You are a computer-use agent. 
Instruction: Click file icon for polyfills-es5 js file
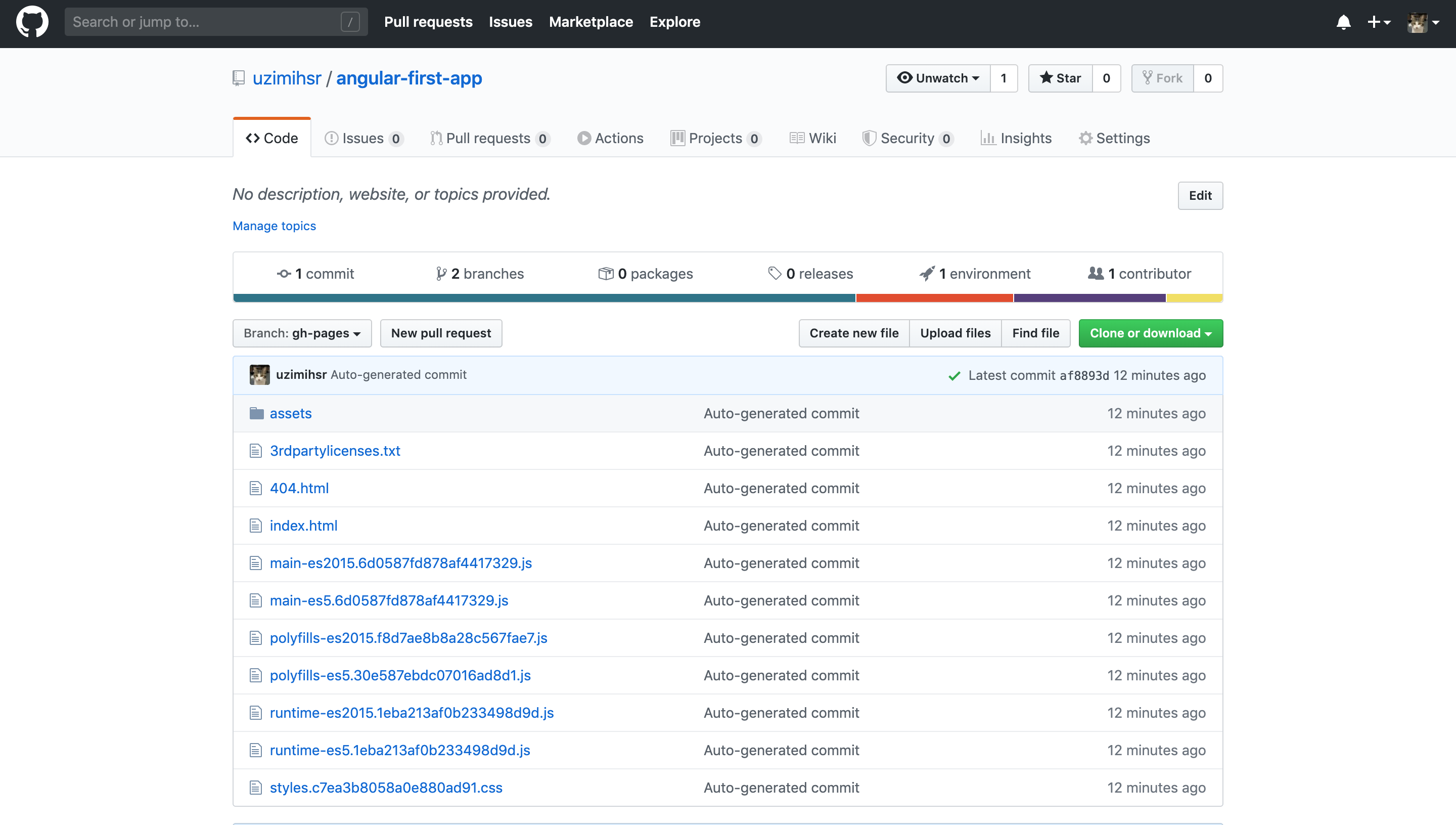click(256, 675)
